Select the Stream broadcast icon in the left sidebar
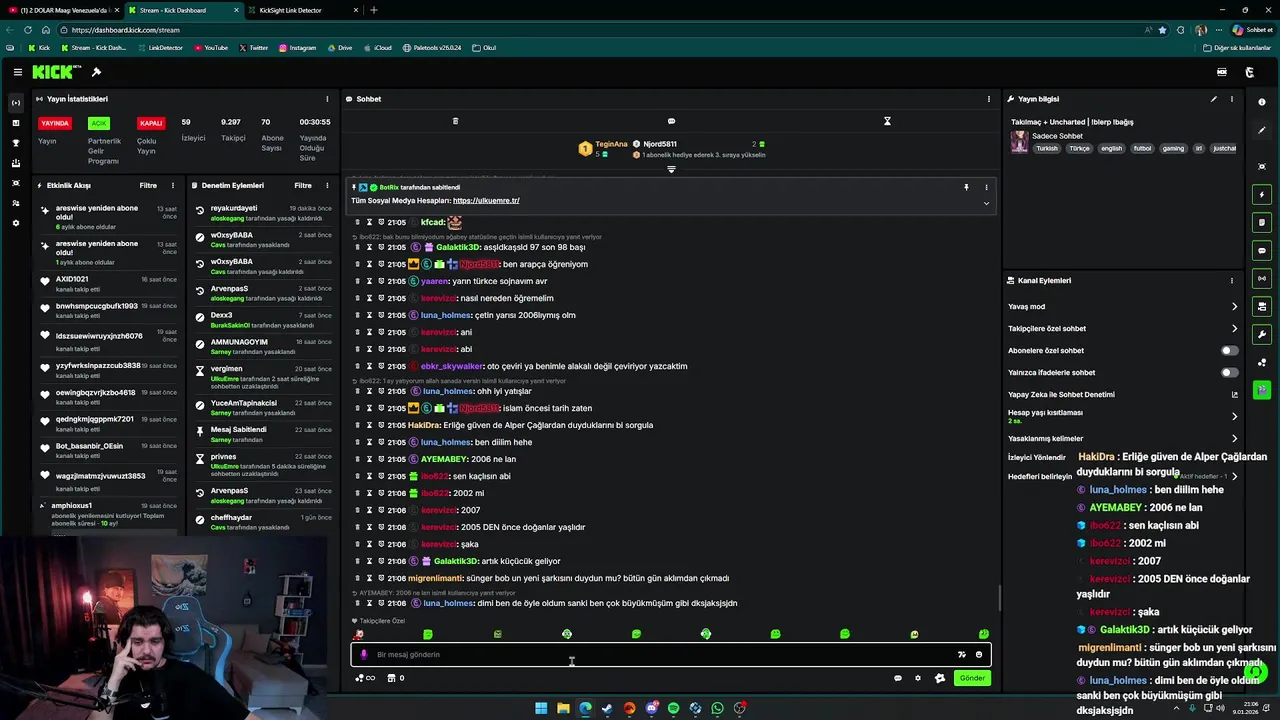1280x720 pixels. click(15, 102)
